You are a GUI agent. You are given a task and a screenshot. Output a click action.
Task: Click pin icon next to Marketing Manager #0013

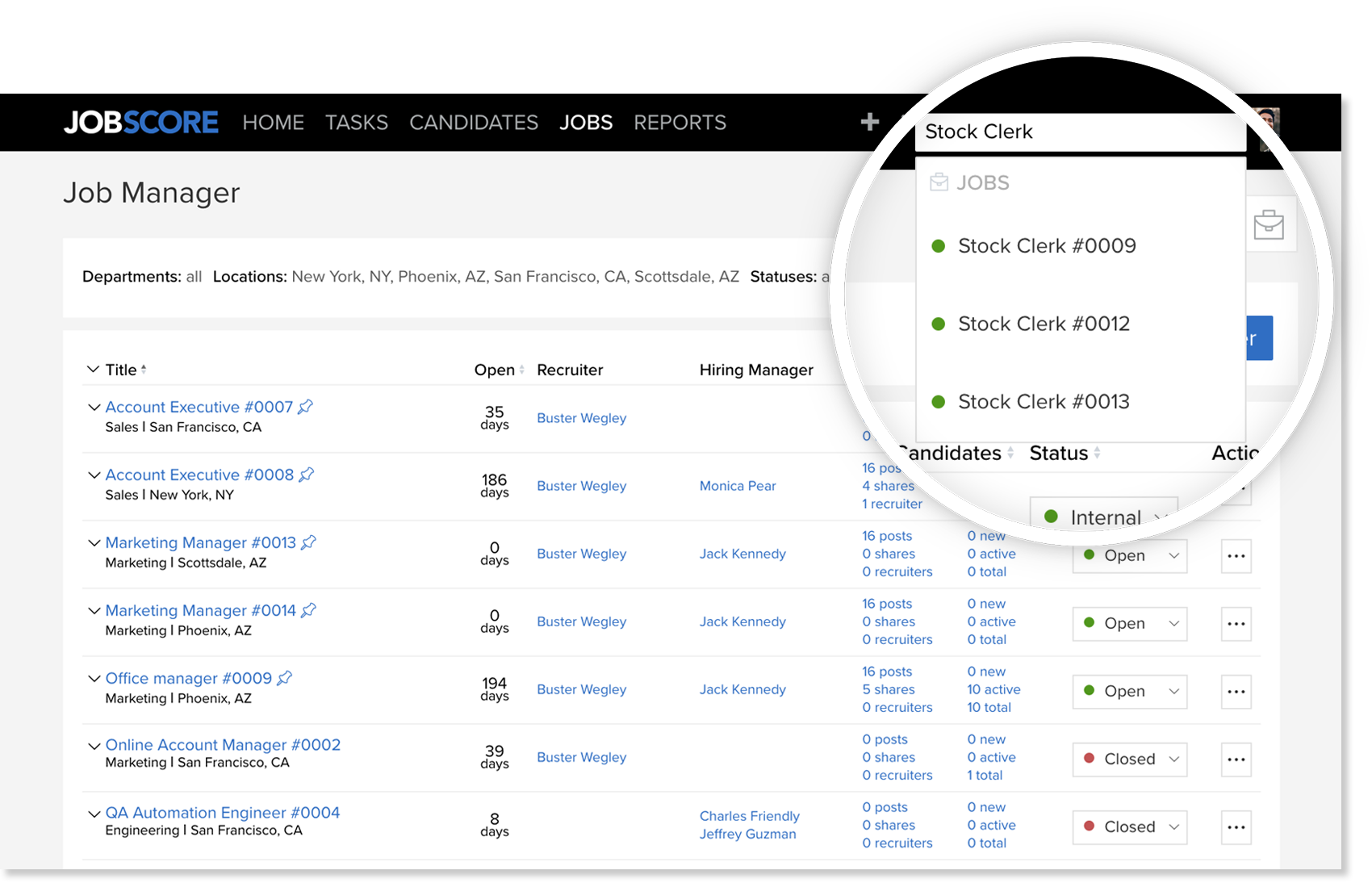(x=308, y=542)
